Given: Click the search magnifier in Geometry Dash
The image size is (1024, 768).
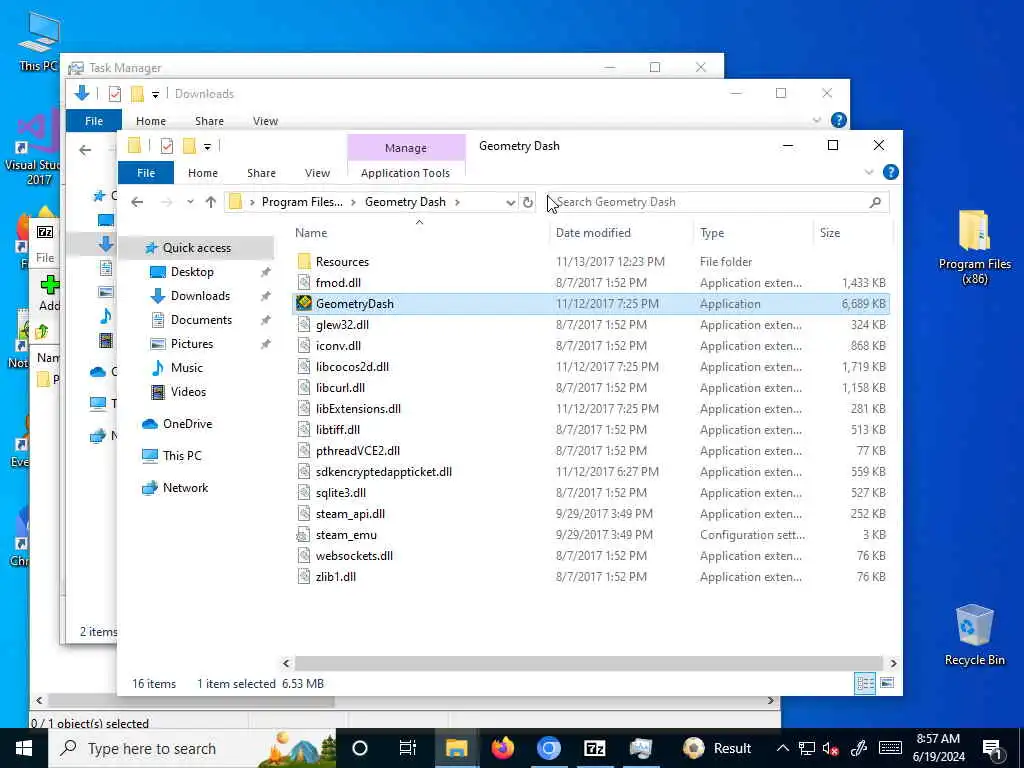Looking at the screenshot, I should [x=875, y=202].
